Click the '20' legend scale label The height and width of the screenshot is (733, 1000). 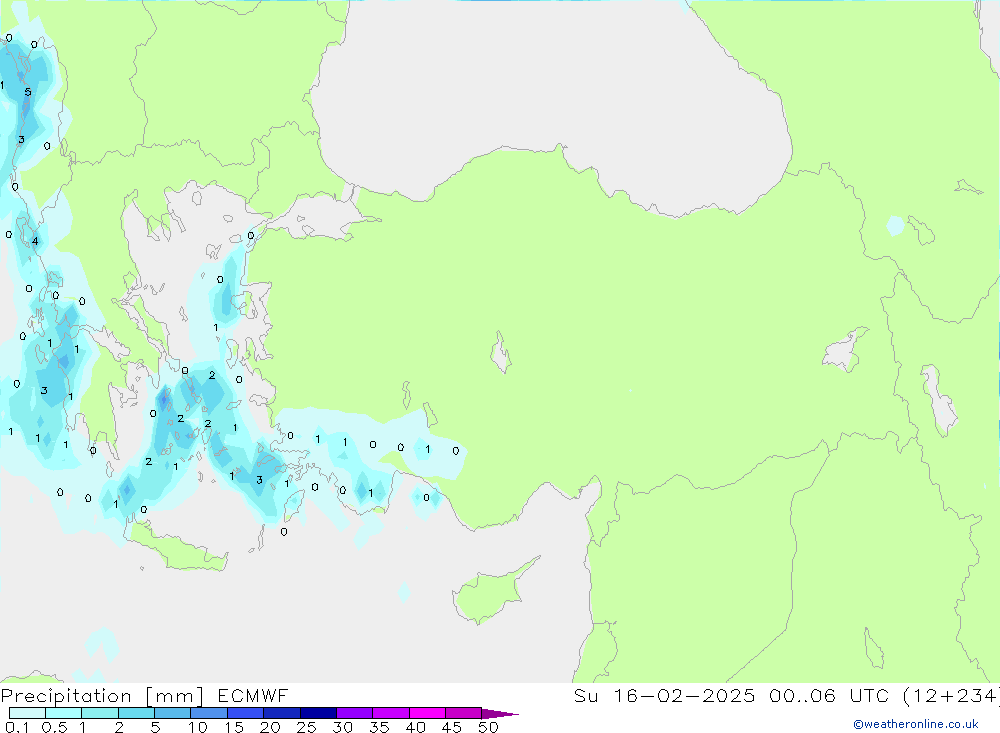[270, 727]
